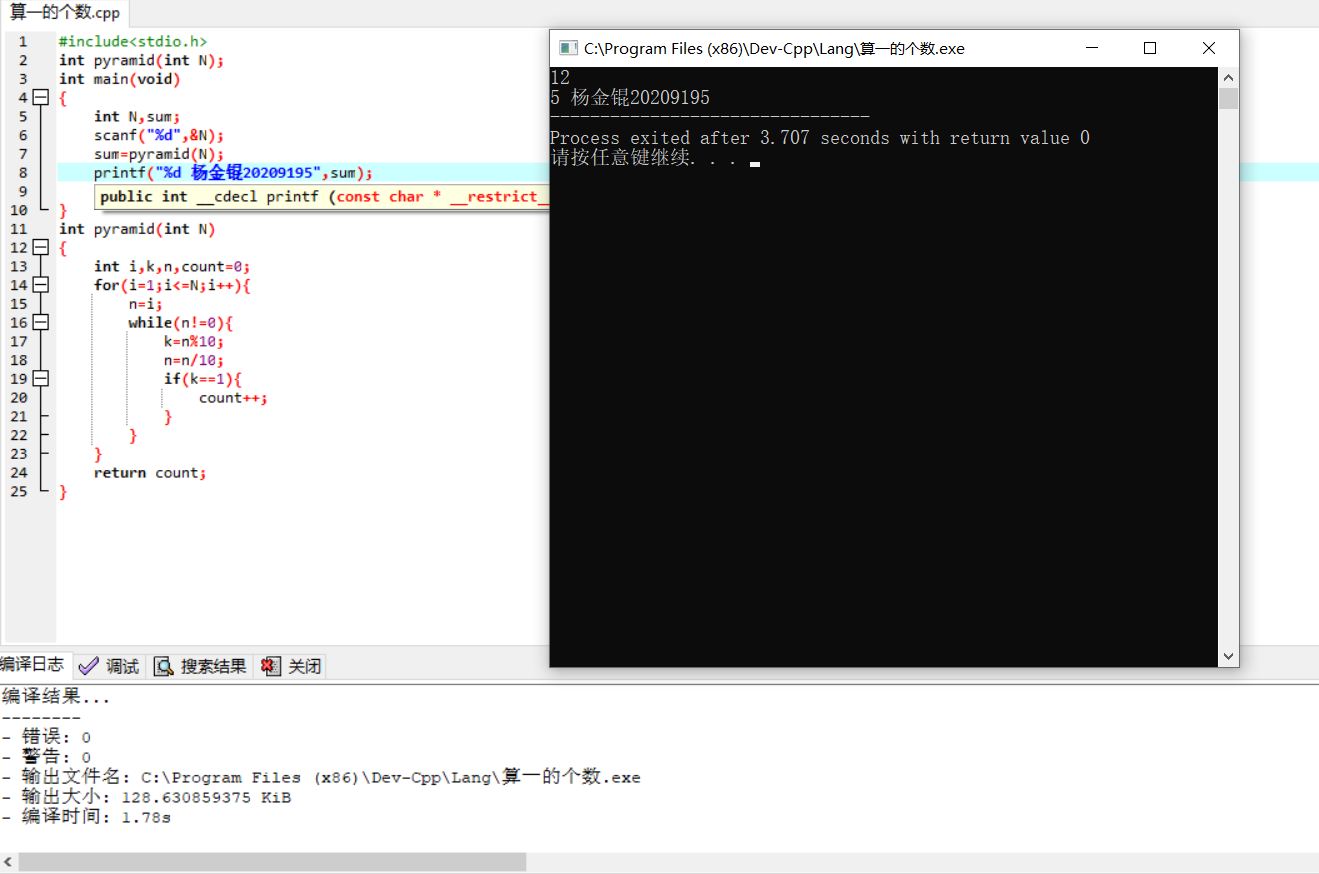Screen dimensions: 1319x874
Task: Maximize the console window
Action: tap(1150, 48)
